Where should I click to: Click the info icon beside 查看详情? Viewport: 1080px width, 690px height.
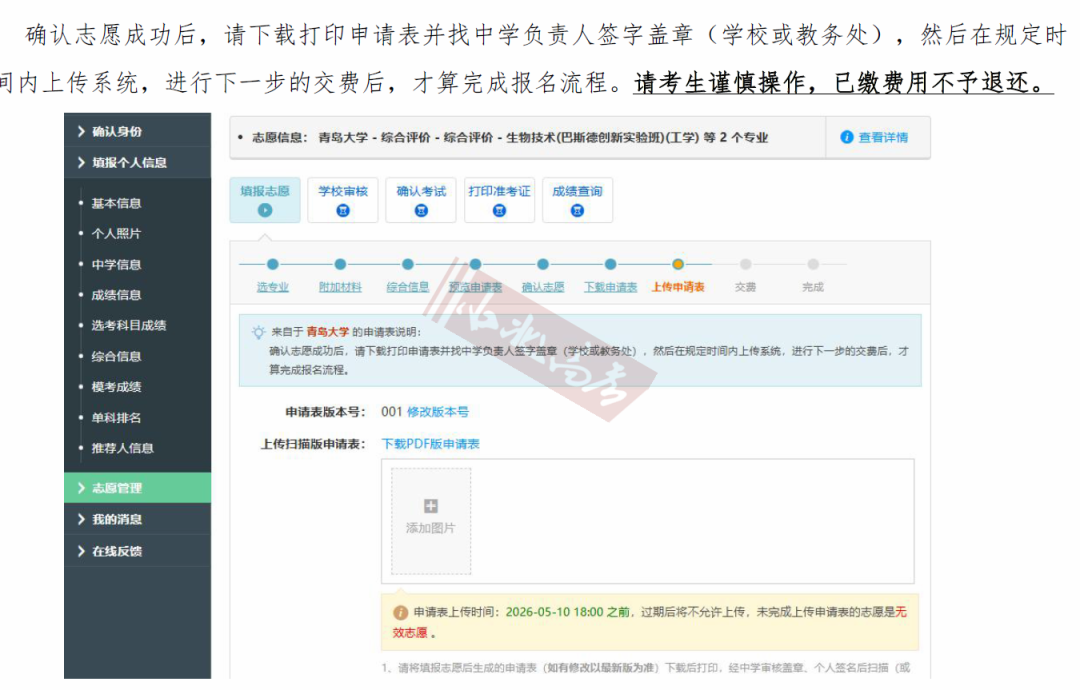pyautogui.click(x=847, y=137)
